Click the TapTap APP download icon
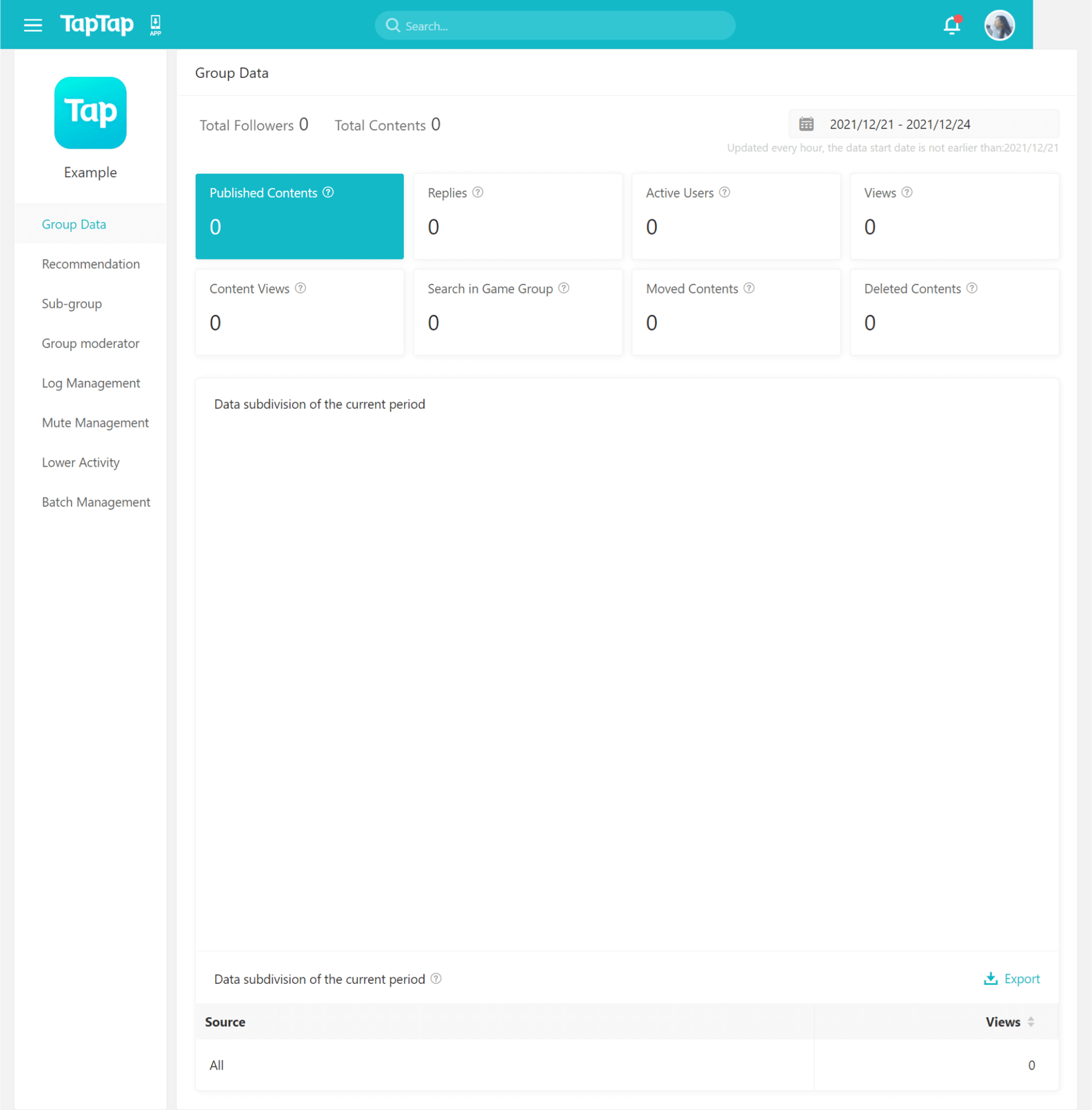1092x1110 pixels. tap(155, 25)
